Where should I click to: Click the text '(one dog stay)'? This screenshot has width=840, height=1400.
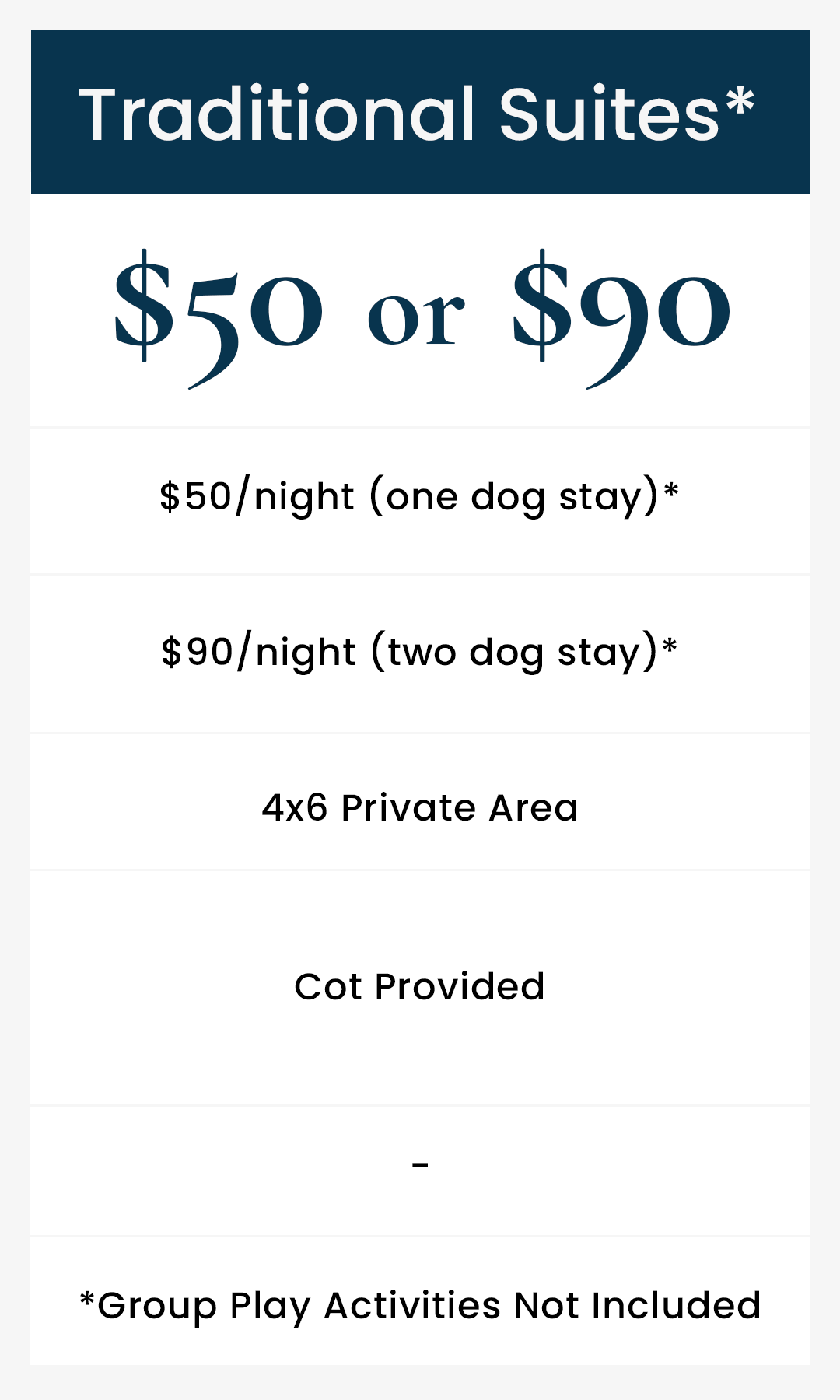click(x=515, y=497)
